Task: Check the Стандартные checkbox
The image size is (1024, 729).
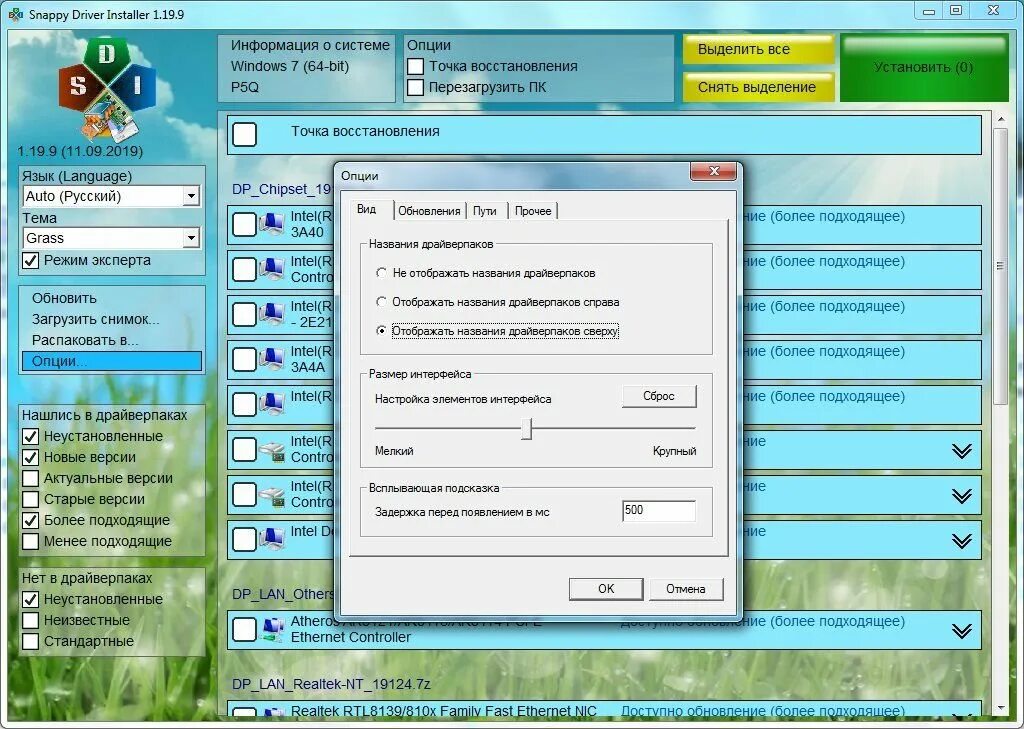Action: pyautogui.click(x=31, y=641)
